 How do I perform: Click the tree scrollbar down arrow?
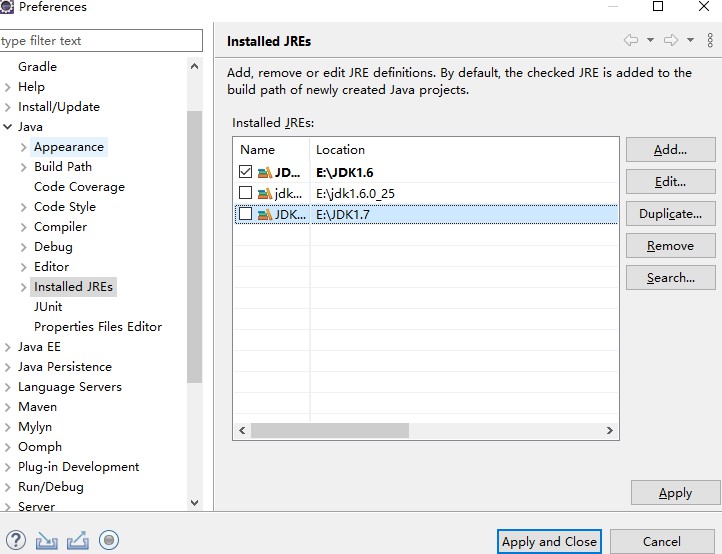click(x=194, y=502)
